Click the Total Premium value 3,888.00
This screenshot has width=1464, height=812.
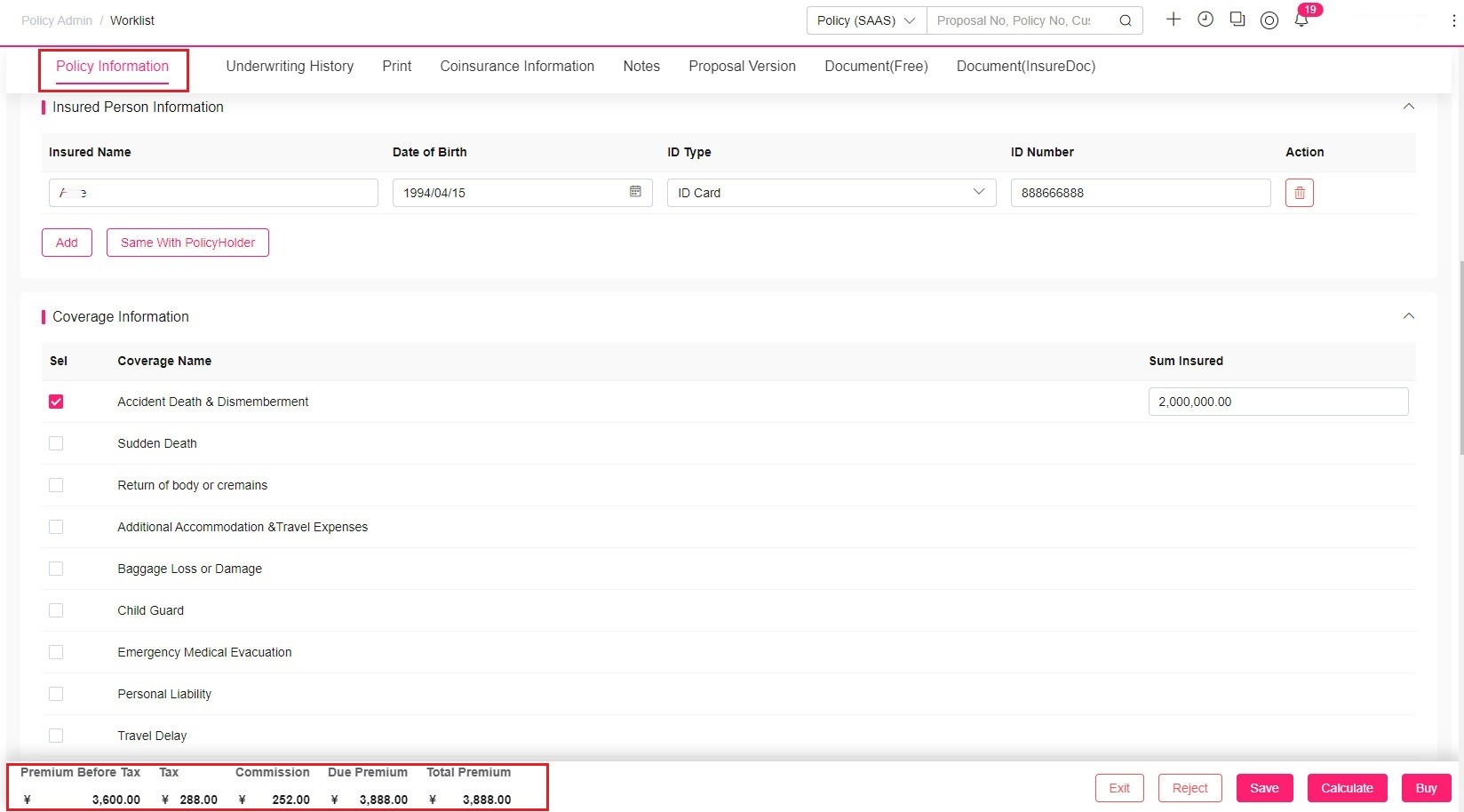(x=487, y=800)
